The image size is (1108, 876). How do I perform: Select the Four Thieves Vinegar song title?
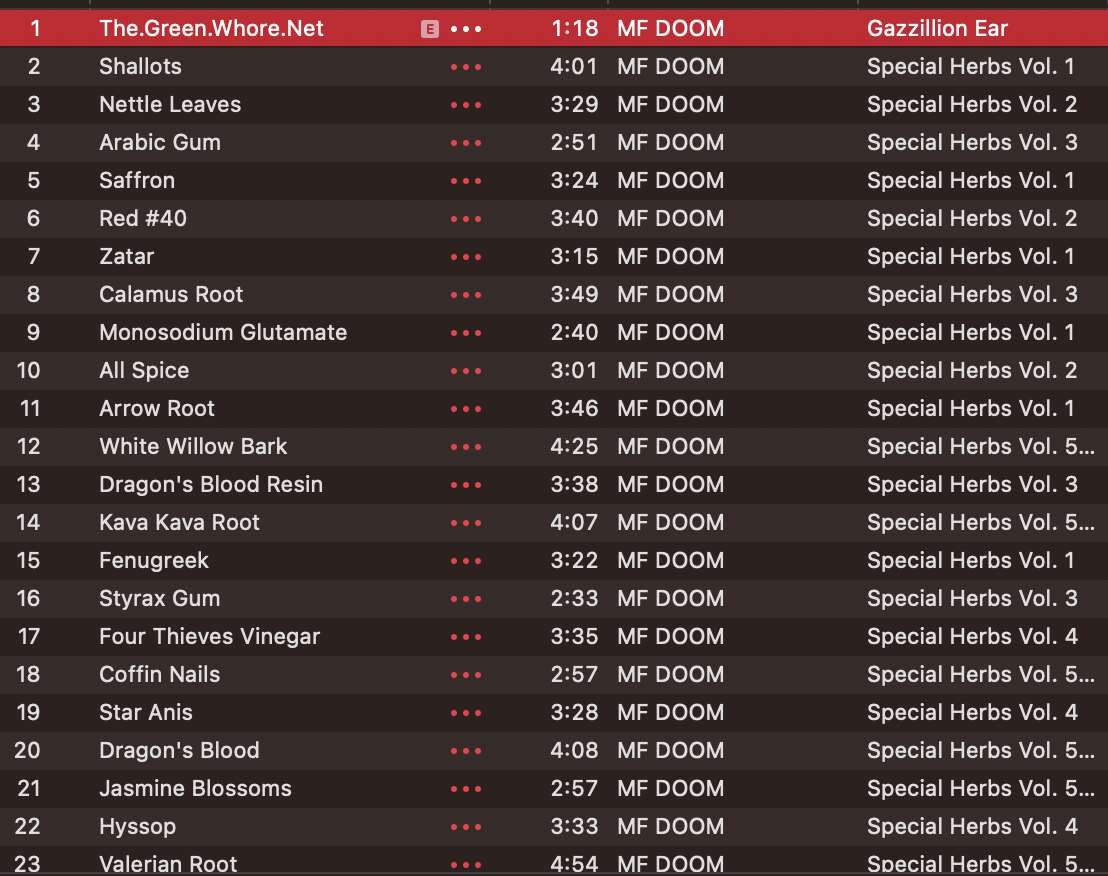pos(209,637)
